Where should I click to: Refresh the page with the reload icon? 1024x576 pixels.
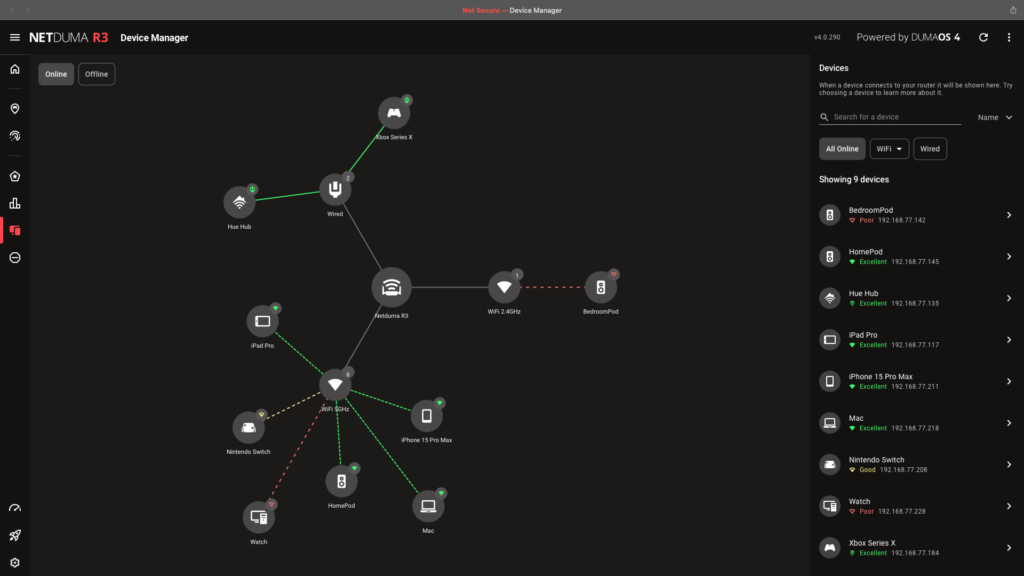(983, 37)
